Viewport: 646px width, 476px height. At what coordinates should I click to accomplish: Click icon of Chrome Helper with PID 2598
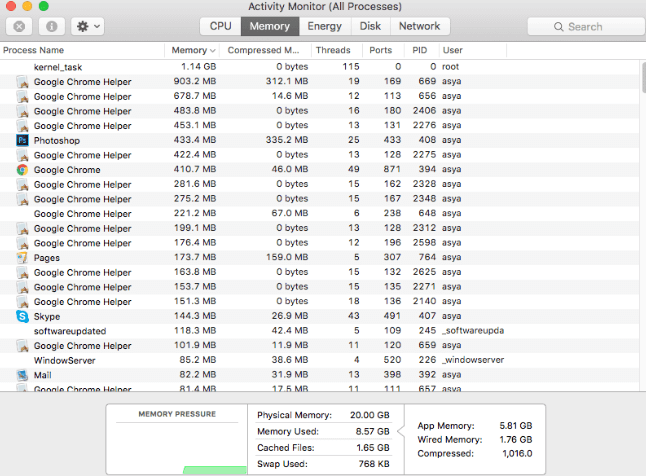22,243
